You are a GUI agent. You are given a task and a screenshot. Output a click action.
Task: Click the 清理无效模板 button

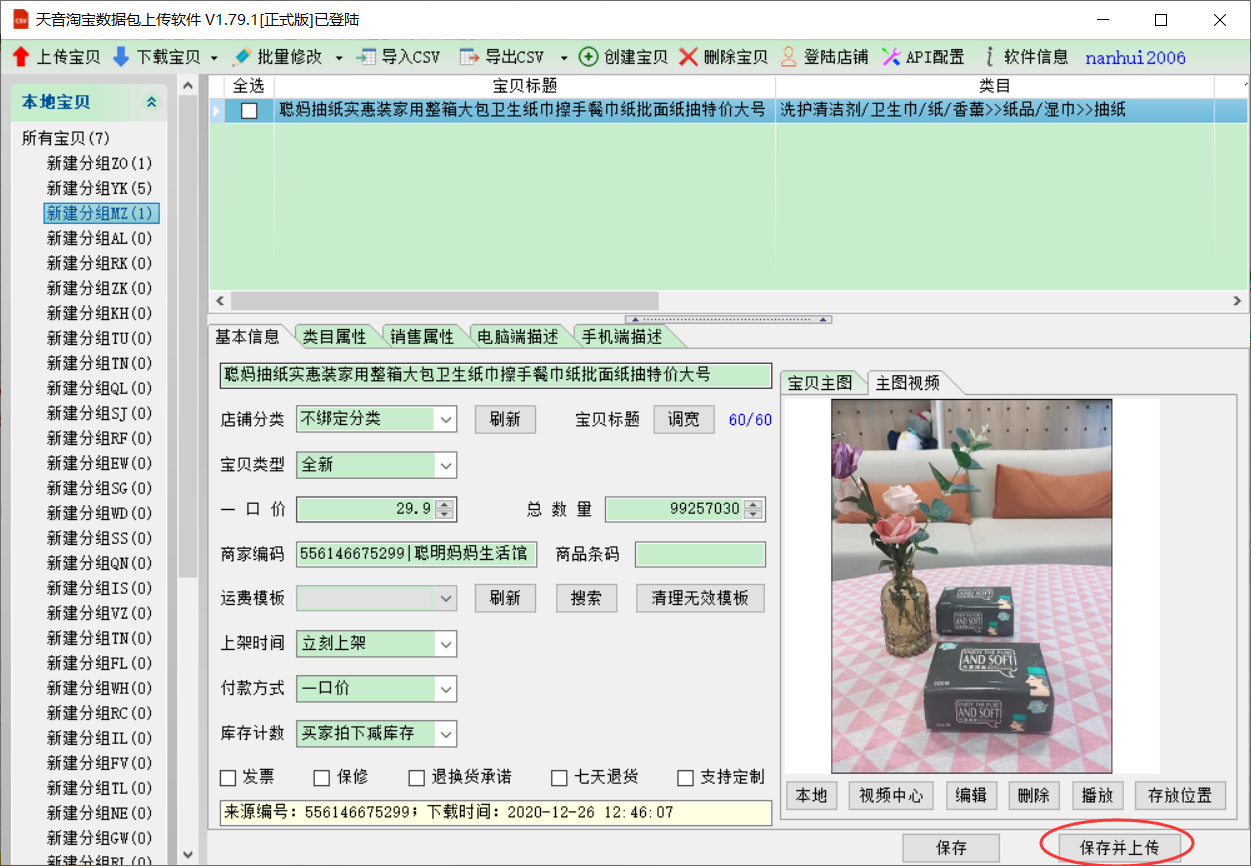coord(700,598)
